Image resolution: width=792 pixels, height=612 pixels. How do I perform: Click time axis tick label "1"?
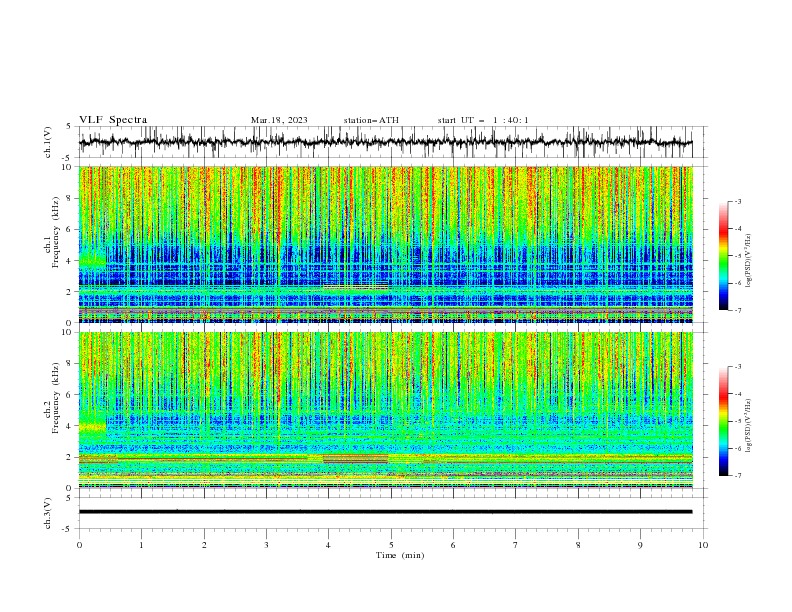tap(141, 545)
